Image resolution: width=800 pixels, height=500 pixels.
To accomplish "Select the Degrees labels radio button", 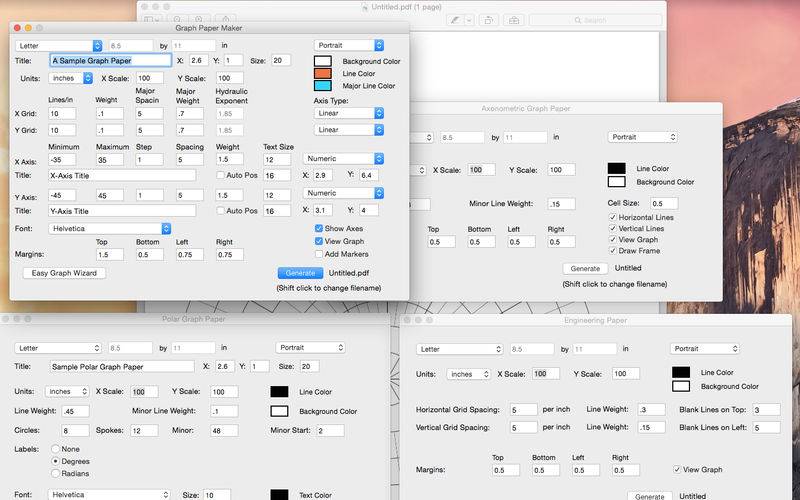I will [x=56, y=461].
